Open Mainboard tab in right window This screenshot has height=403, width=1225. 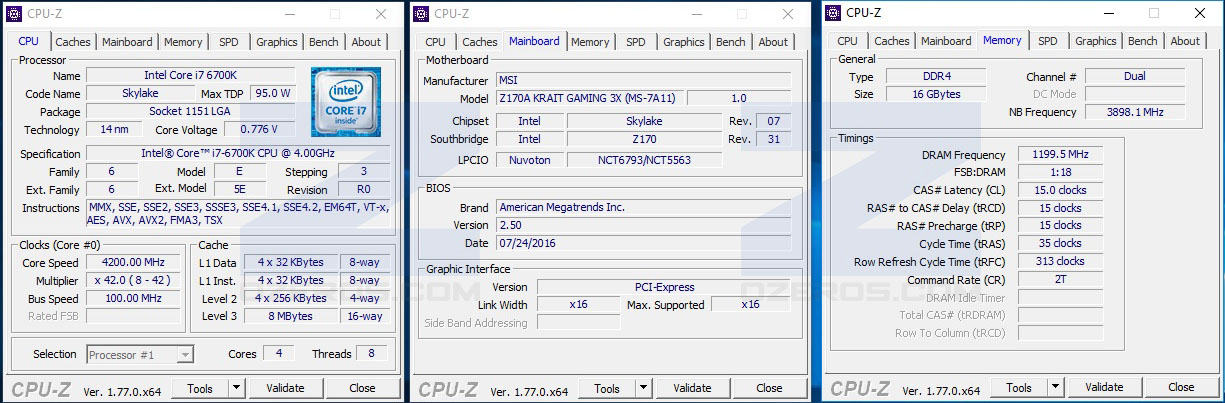tap(946, 41)
